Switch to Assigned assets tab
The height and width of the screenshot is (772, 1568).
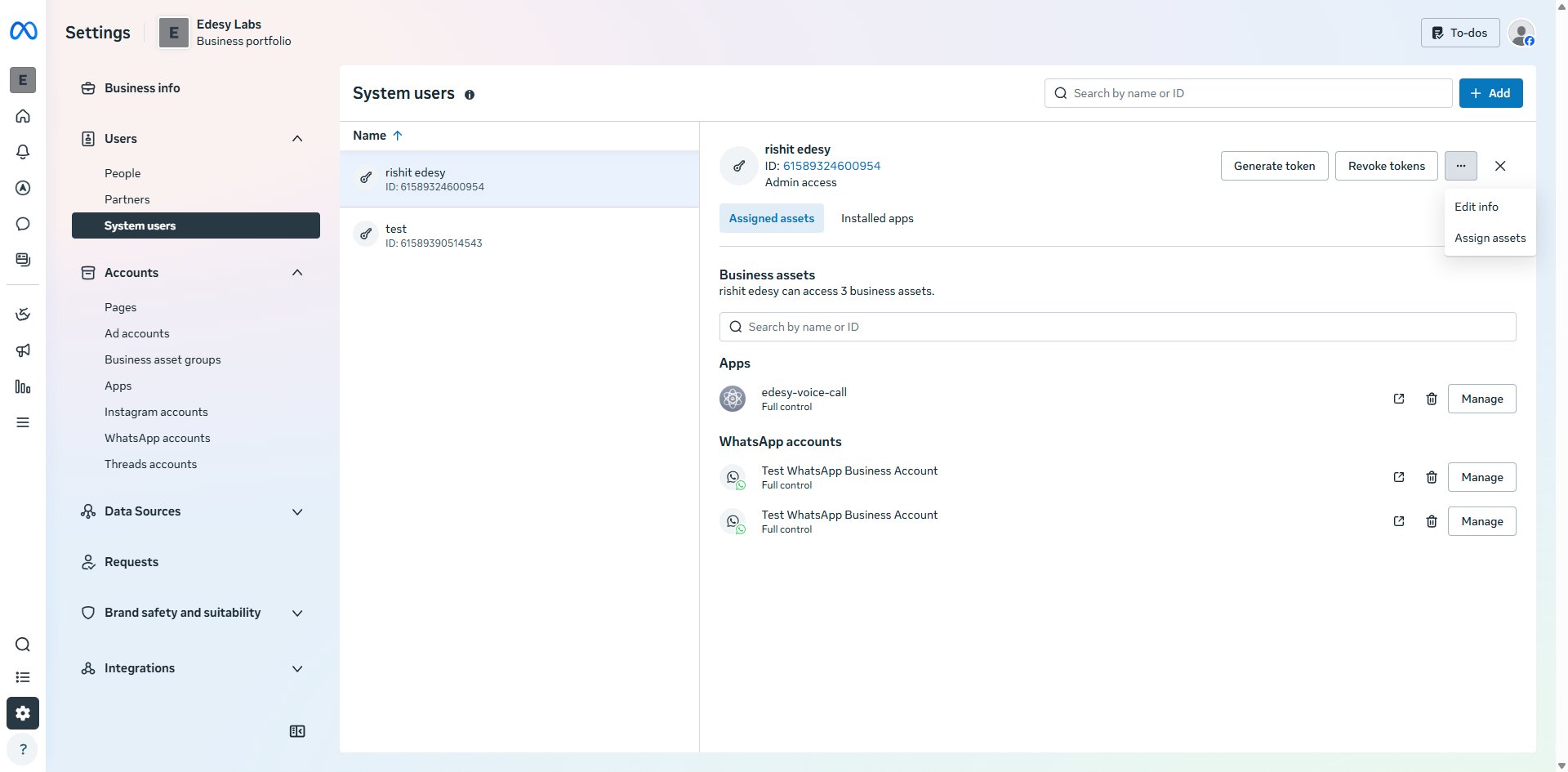(x=772, y=218)
